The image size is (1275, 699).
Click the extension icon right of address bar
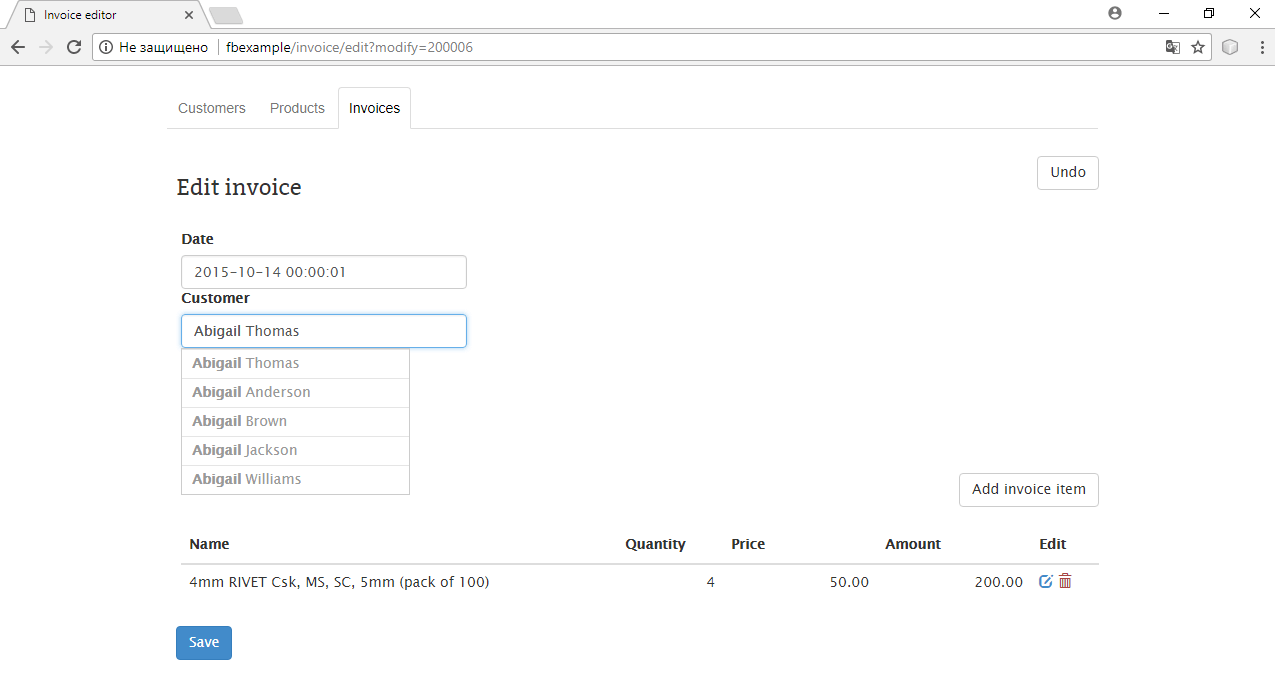1231,47
